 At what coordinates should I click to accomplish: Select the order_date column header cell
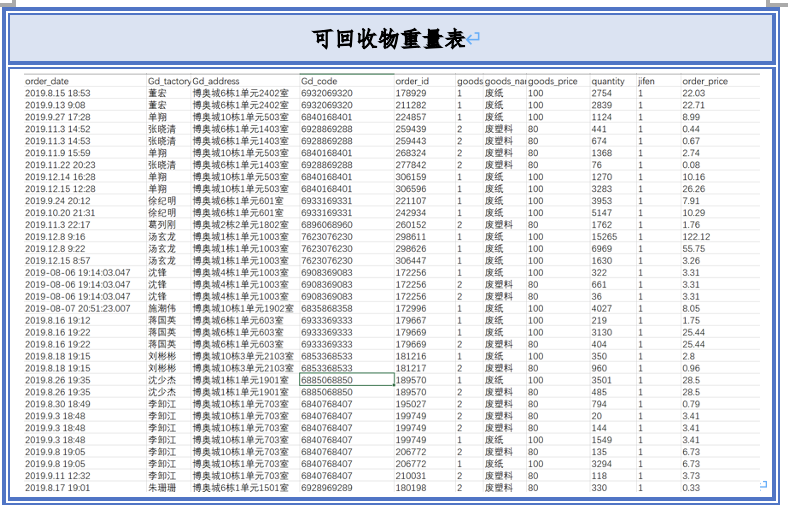tap(47, 81)
